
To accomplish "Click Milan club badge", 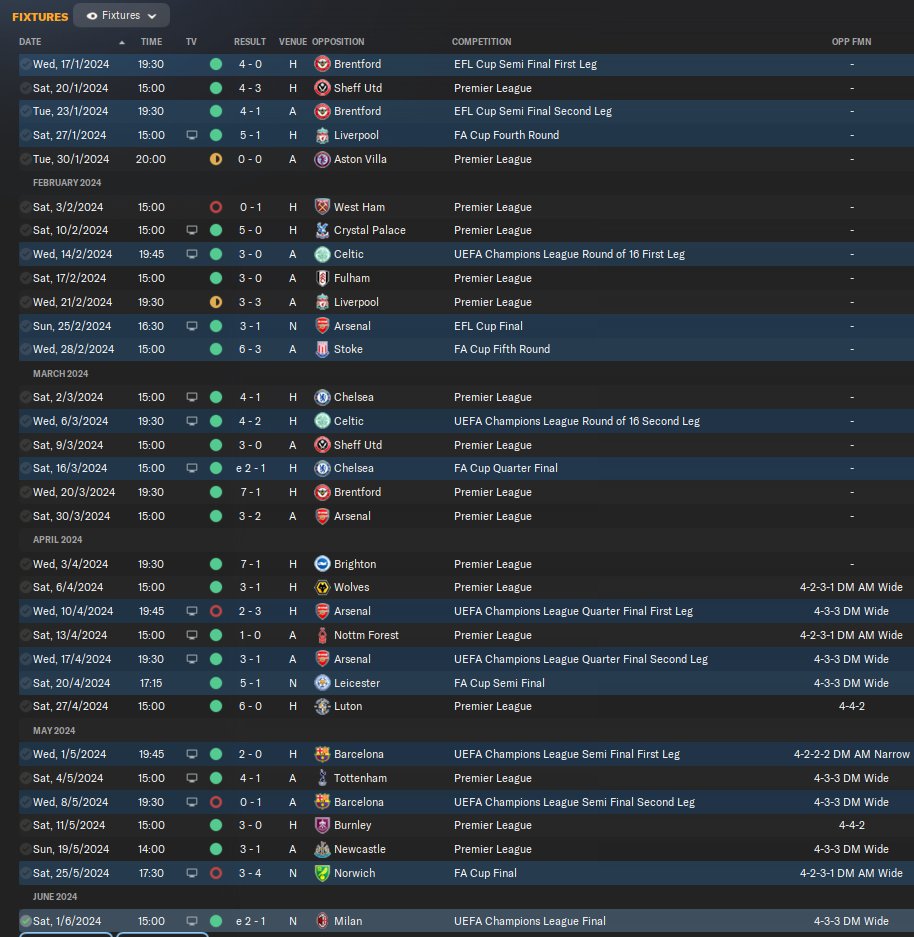I will 322,920.
